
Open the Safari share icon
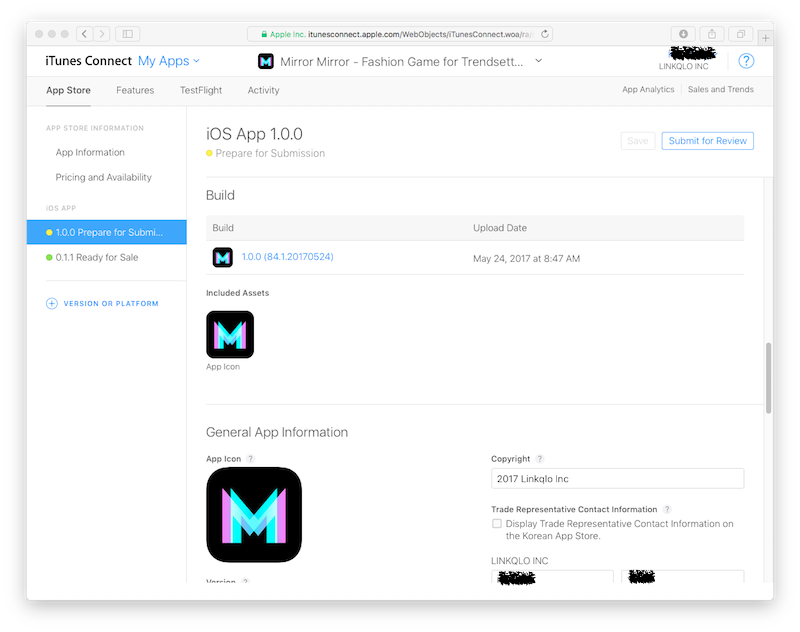[x=712, y=34]
